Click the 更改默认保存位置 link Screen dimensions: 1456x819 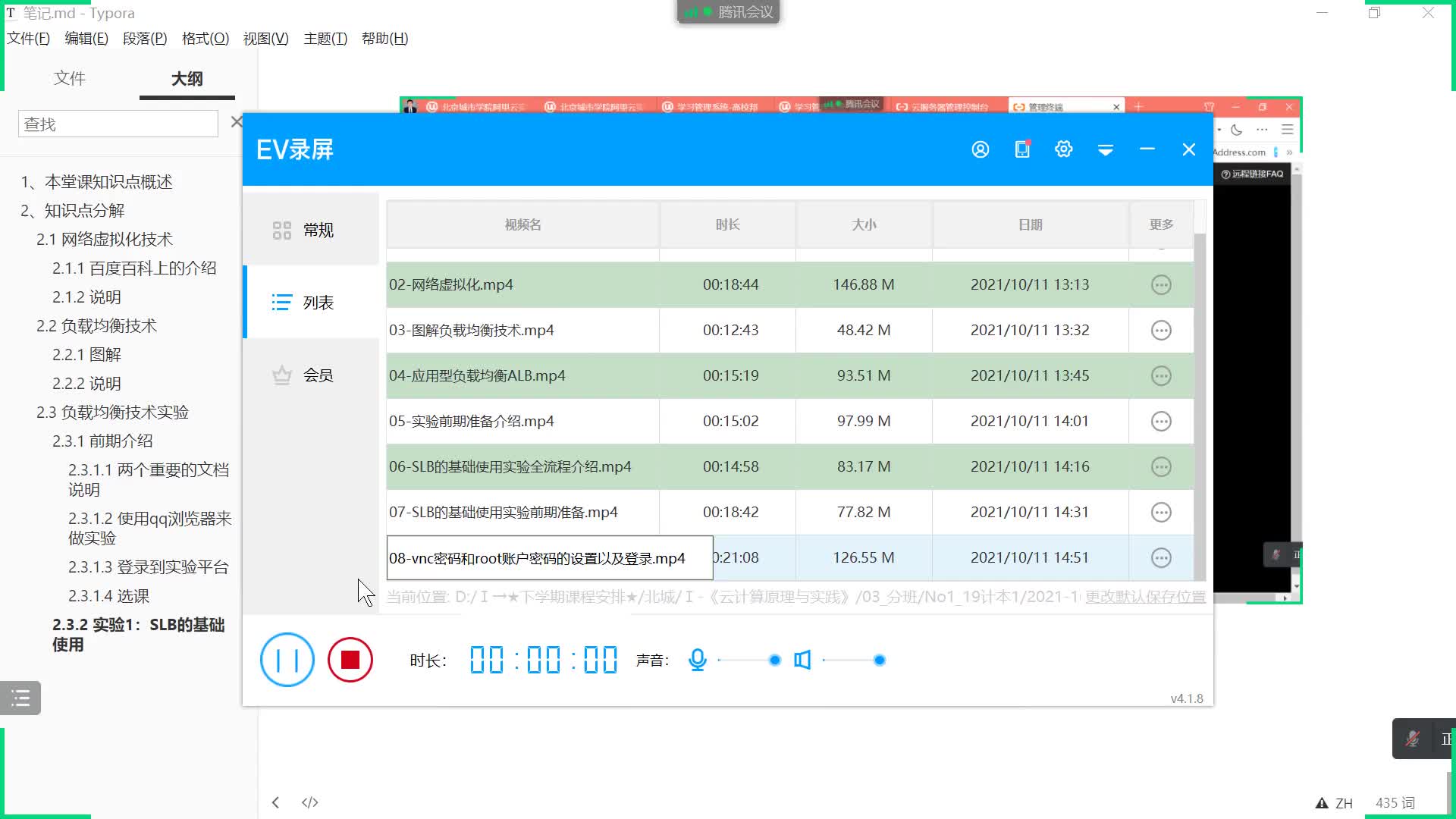point(1145,597)
